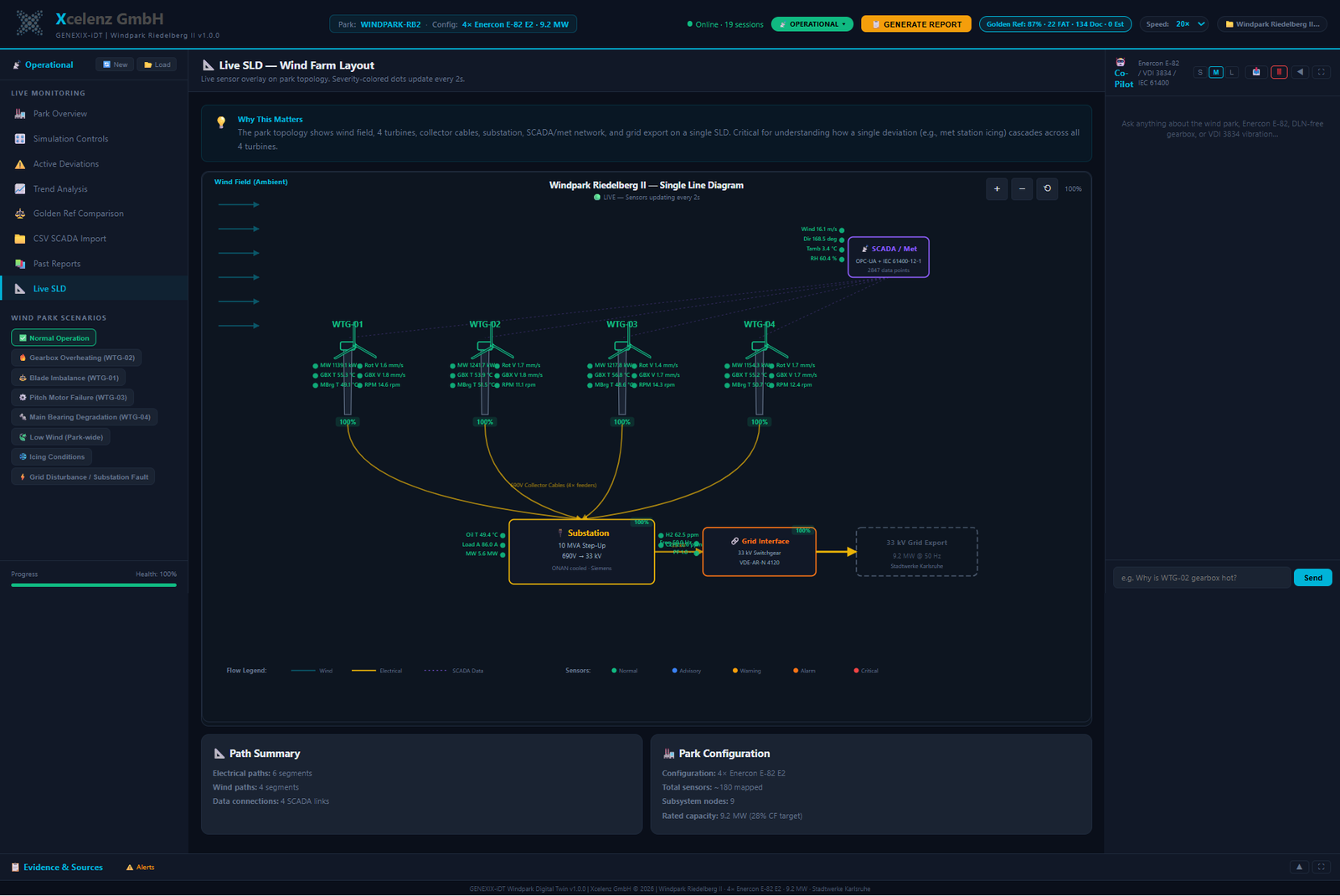Click the 33 kV Grid Export node
The width and height of the screenshot is (1340, 896).
(917, 552)
